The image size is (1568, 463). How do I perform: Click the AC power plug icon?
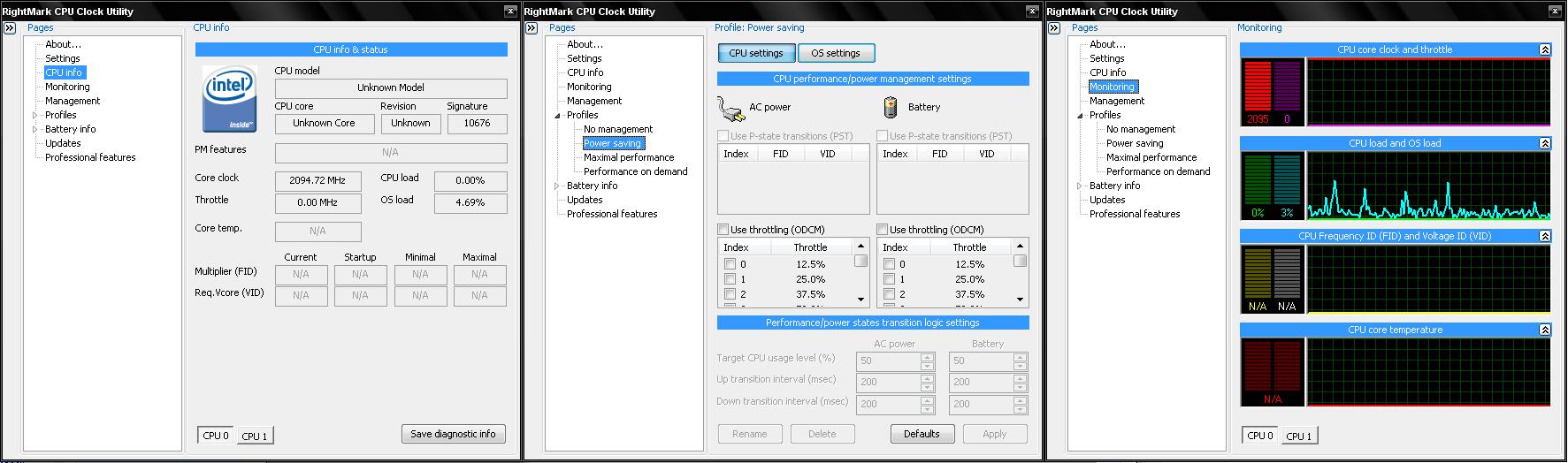tap(730, 109)
